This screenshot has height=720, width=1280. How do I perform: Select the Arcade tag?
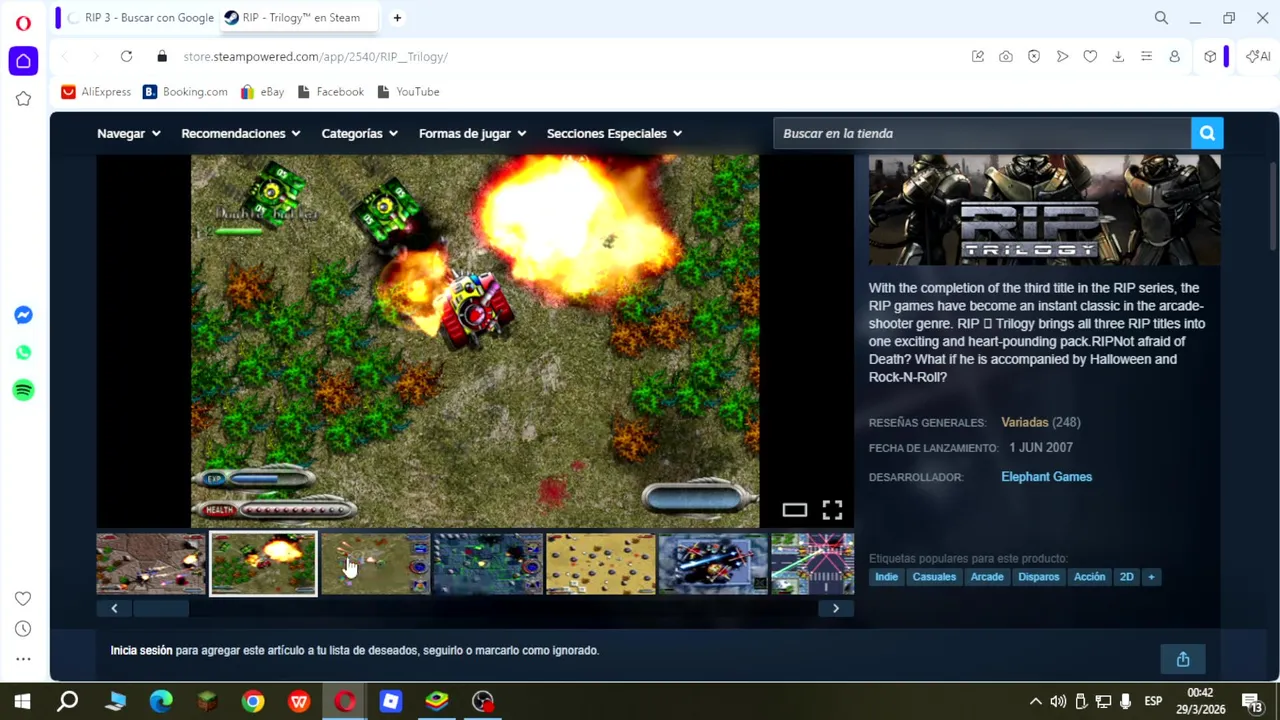986,577
